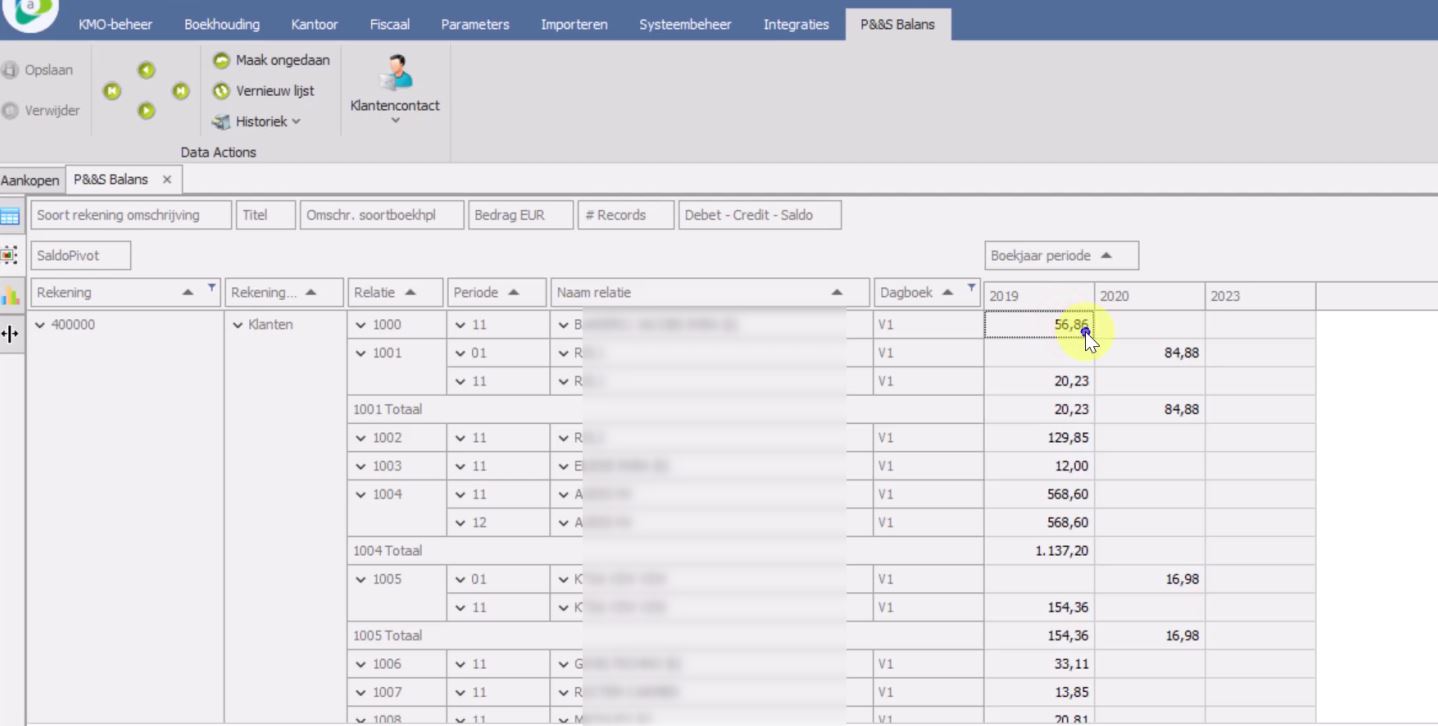Select the 129,85 cell for 1002
Screen dimensions: 1438x726
coord(1039,438)
